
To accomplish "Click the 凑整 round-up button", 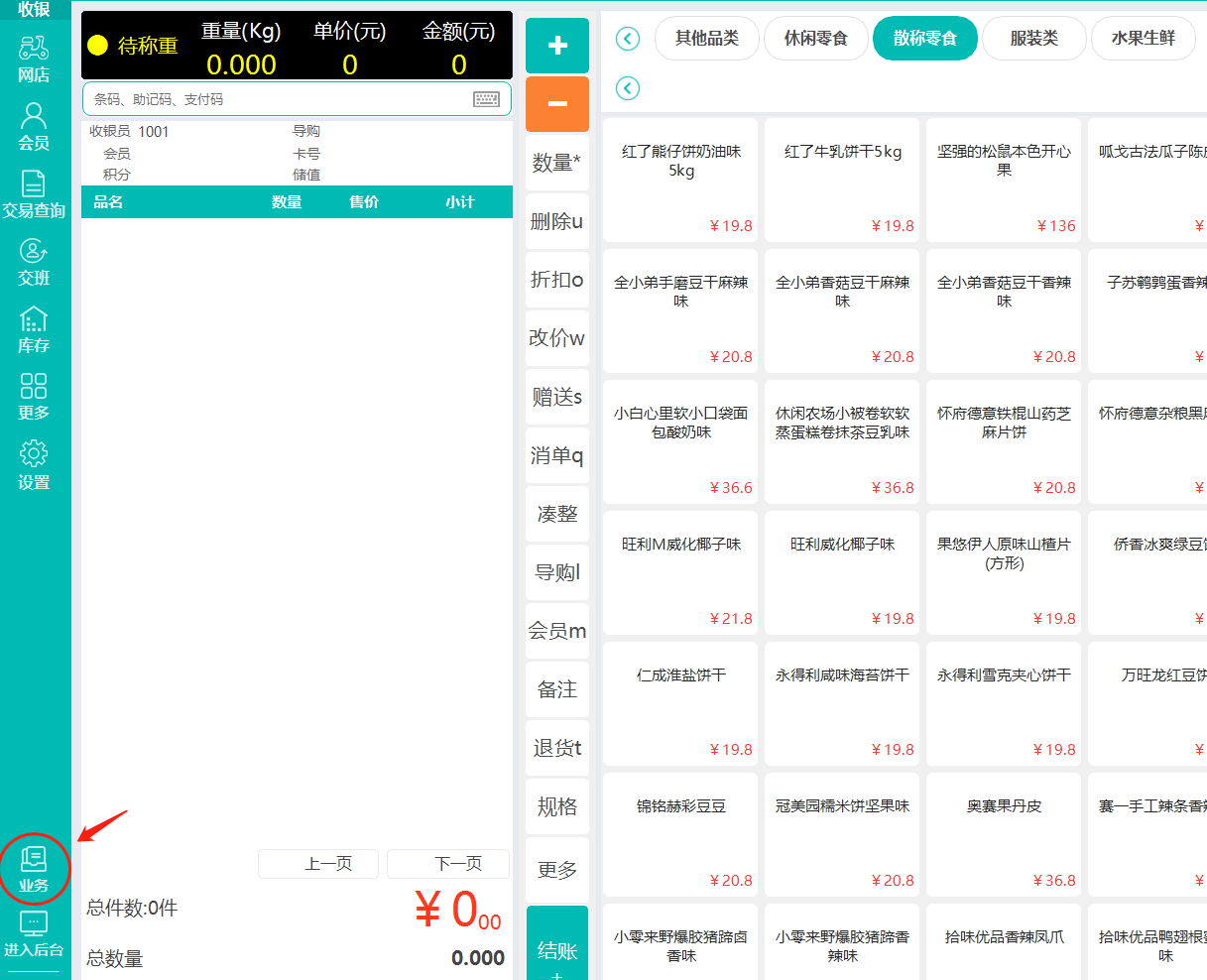I will 557,514.
